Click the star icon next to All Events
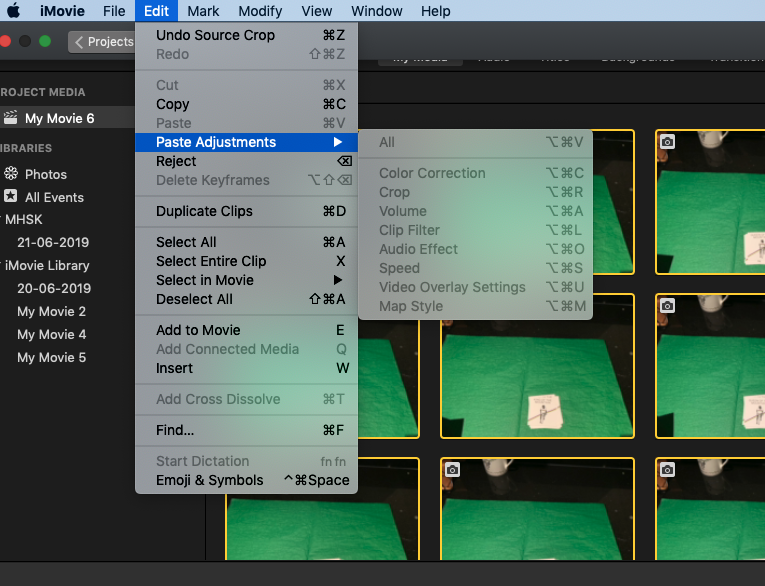Image resolution: width=765 pixels, height=586 pixels. point(11,197)
